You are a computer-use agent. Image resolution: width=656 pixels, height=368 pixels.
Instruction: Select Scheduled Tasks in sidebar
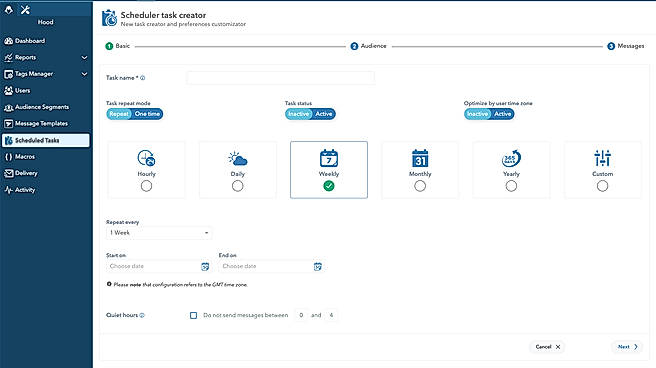pos(45,140)
